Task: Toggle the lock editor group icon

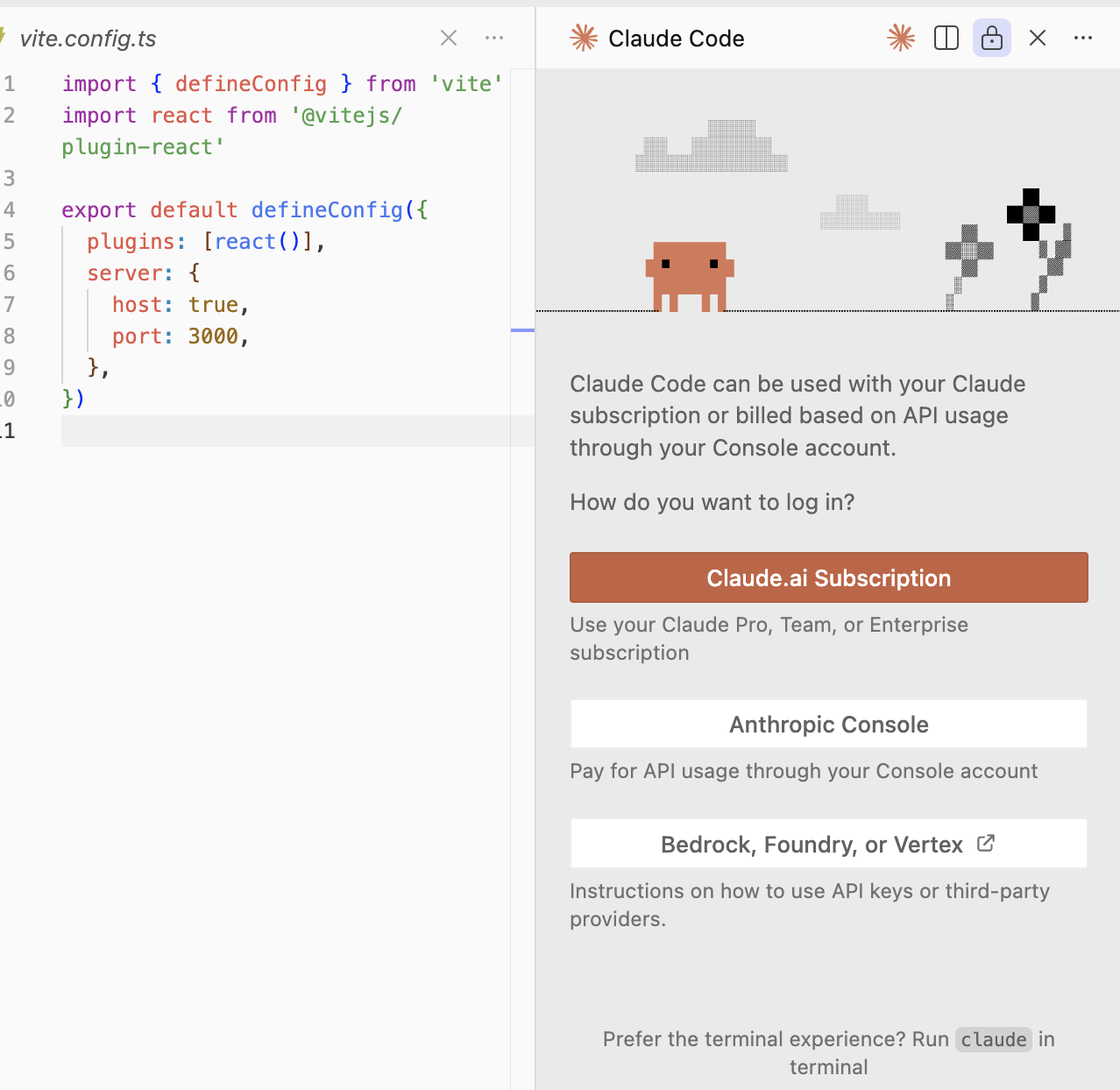Action: [992, 38]
